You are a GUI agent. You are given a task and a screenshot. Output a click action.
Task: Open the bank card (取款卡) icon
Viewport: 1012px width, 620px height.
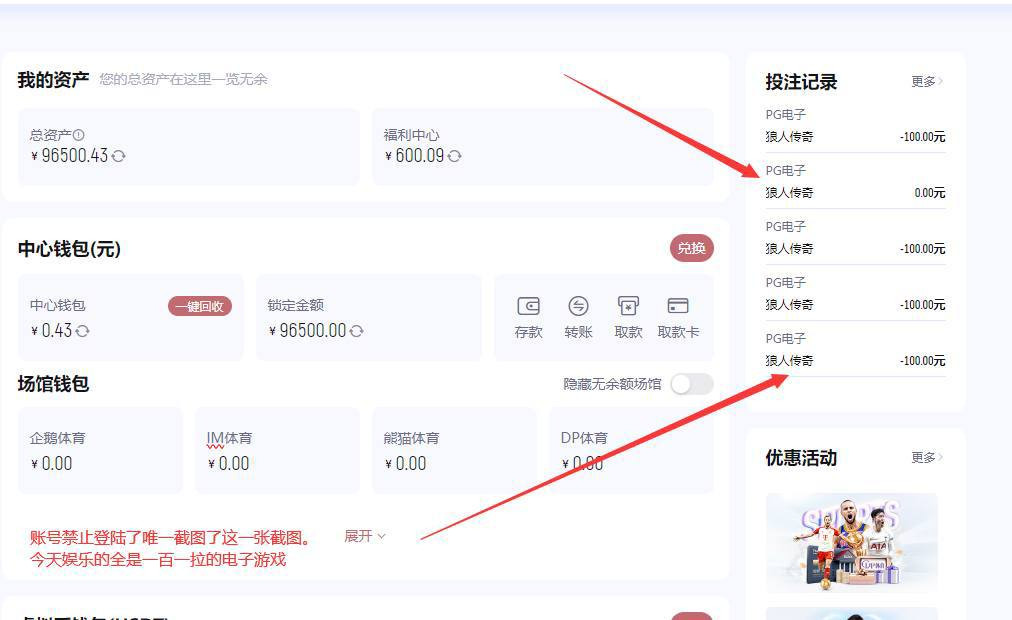tap(678, 307)
